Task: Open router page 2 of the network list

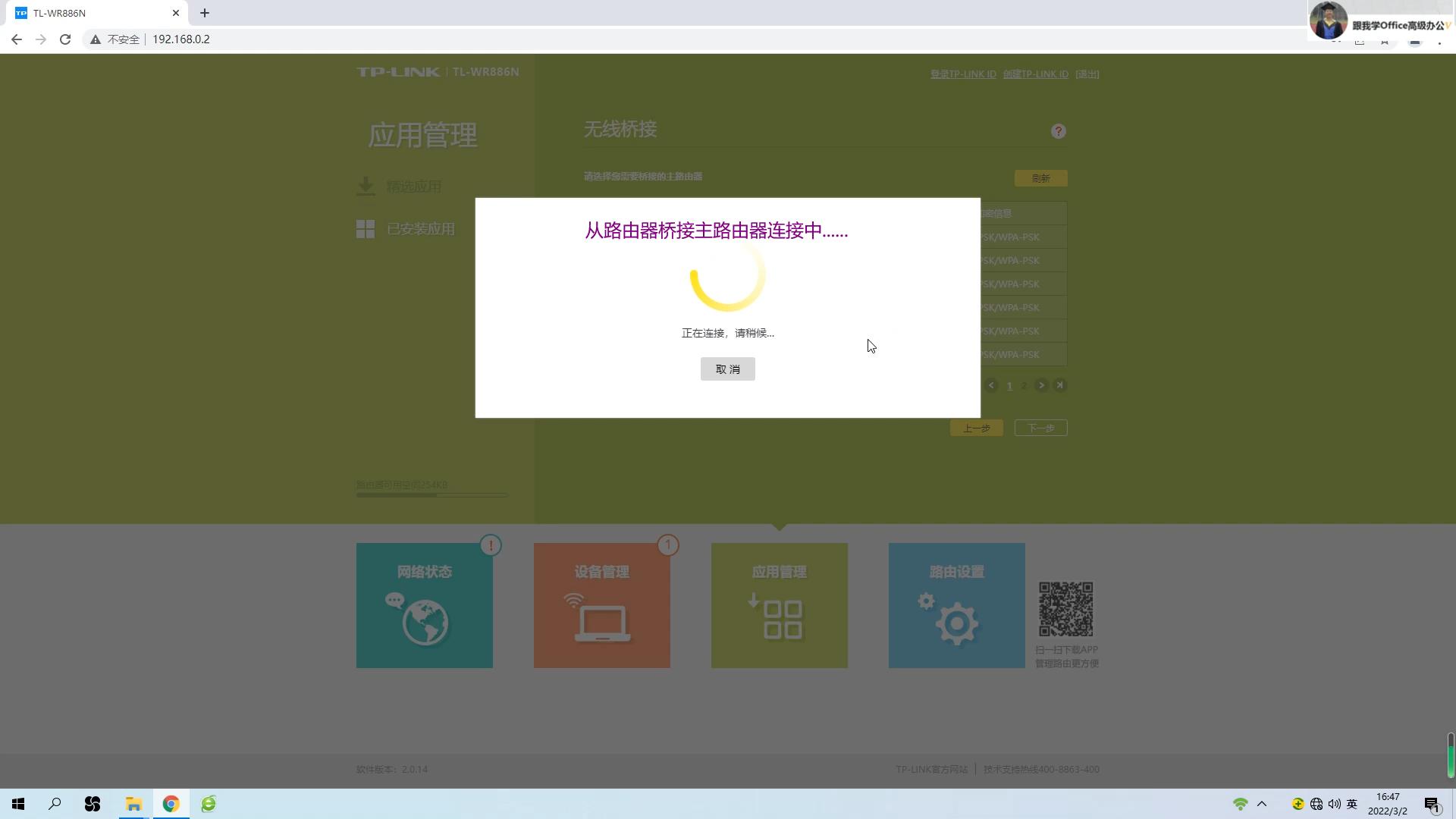Action: click(1024, 385)
